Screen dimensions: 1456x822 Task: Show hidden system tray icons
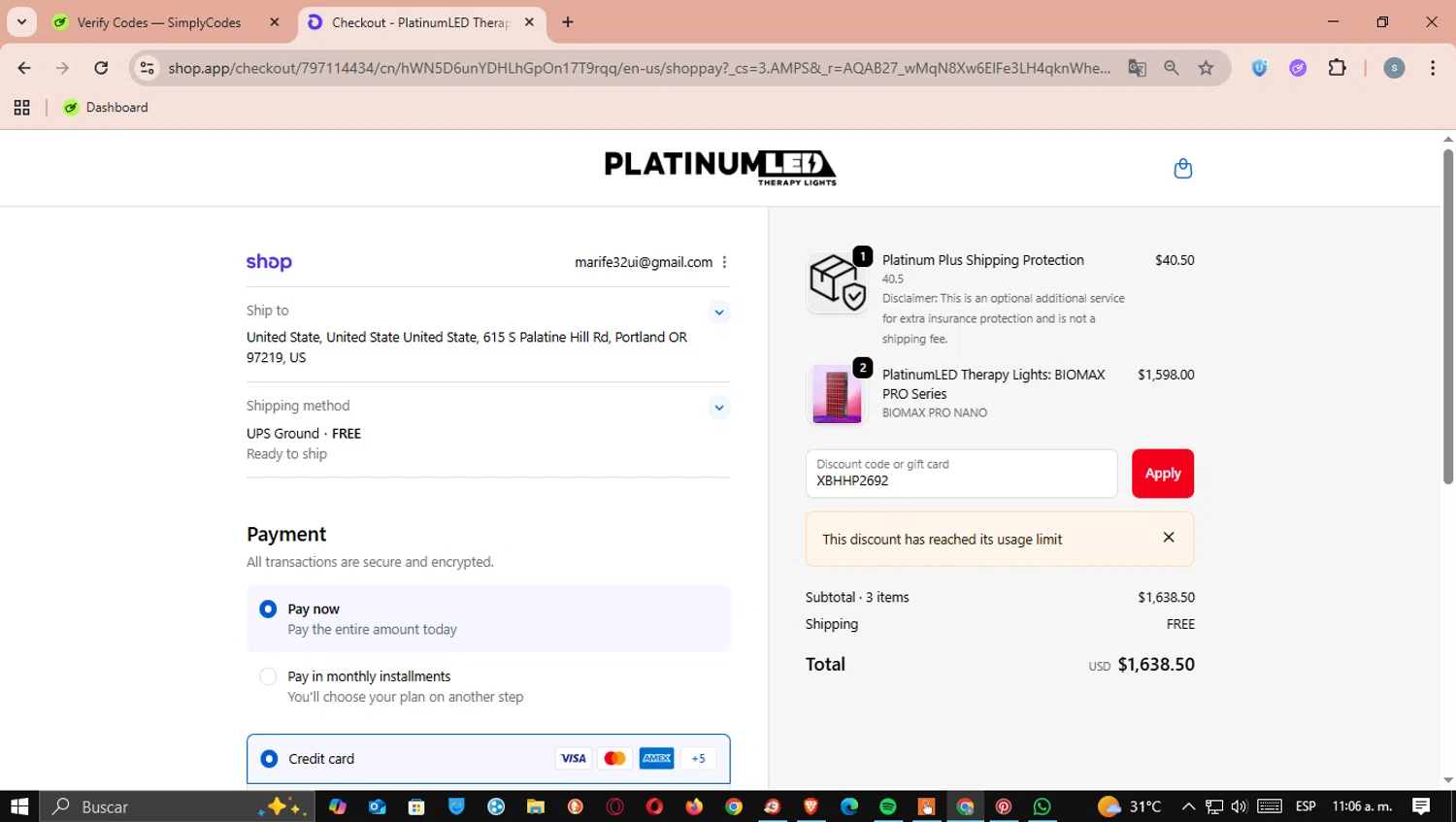pyautogui.click(x=1188, y=806)
